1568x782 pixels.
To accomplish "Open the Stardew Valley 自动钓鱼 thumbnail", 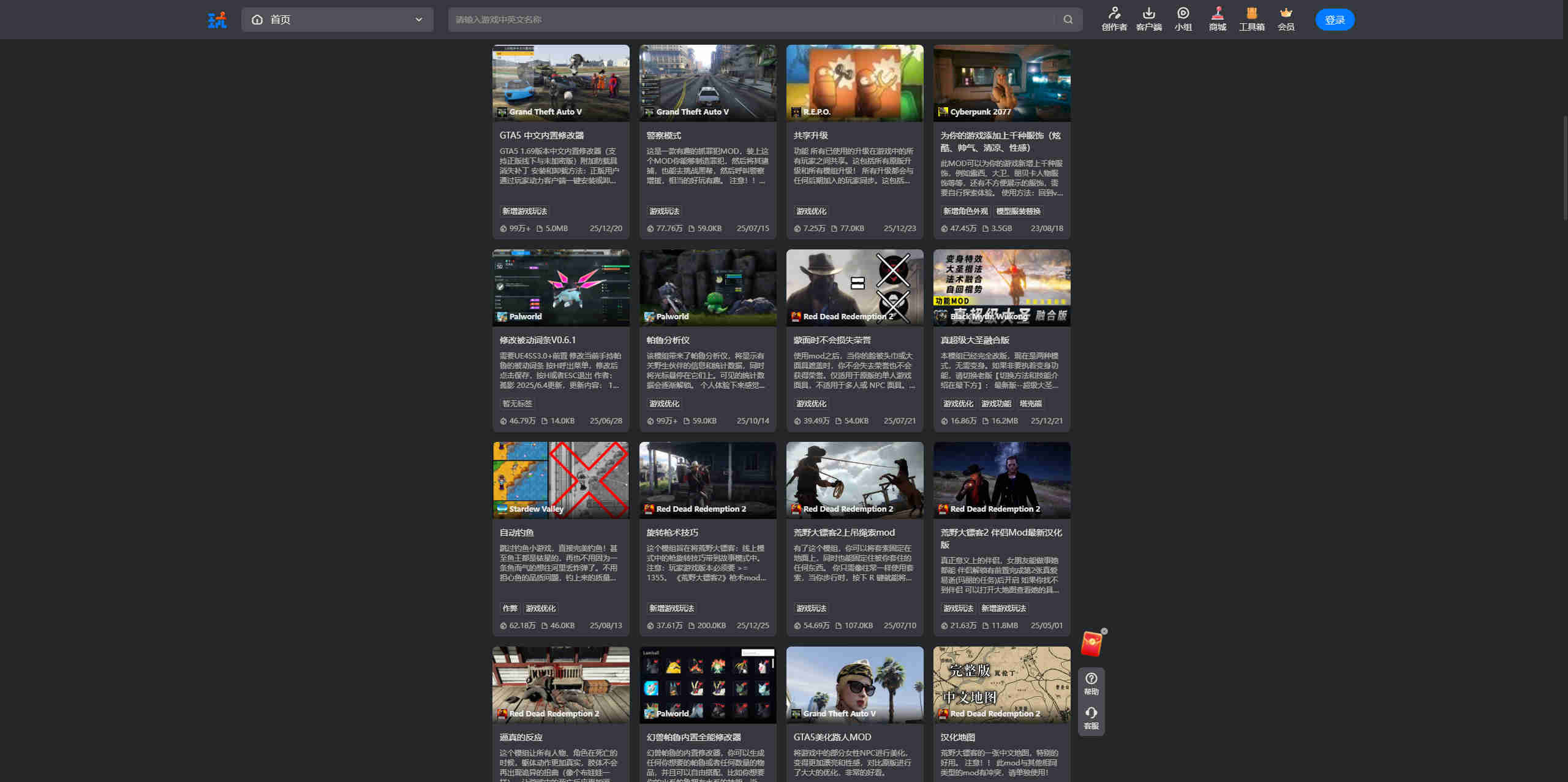I will pyautogui.click(x=560, y=480).
